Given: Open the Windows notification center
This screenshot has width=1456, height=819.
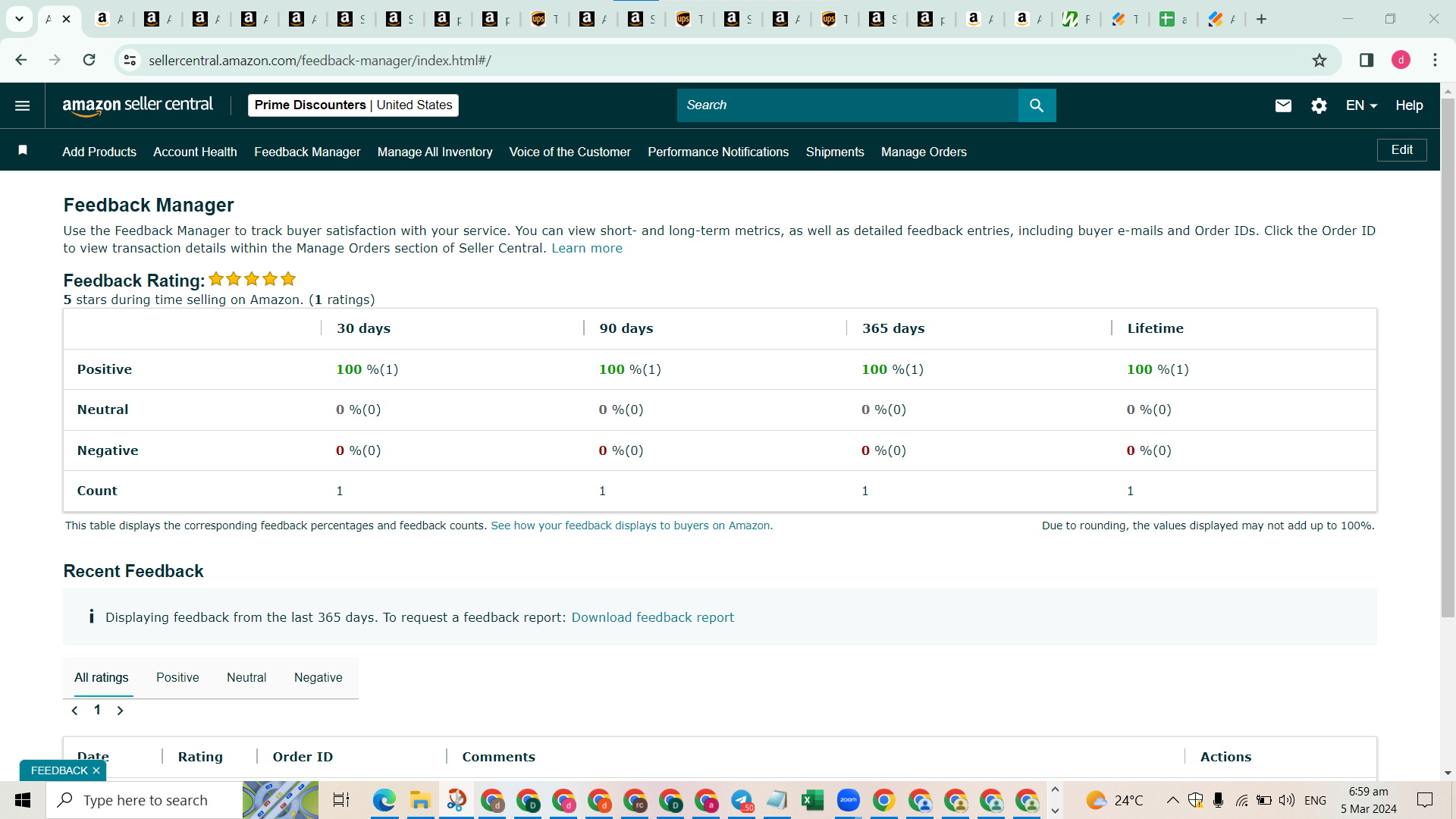Looking at the screenshot, I should [1425, 800].
